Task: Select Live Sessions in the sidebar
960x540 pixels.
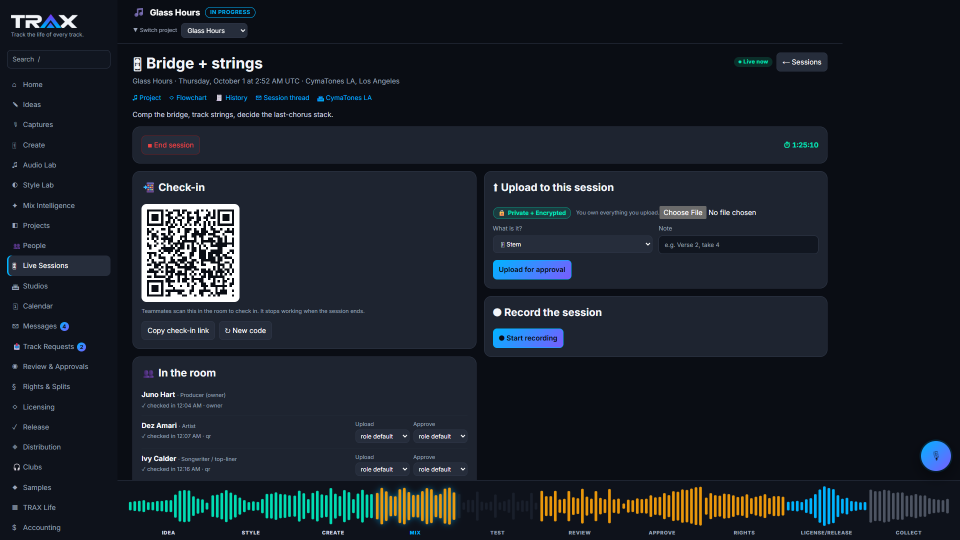Action: click(x=59, y=266)
